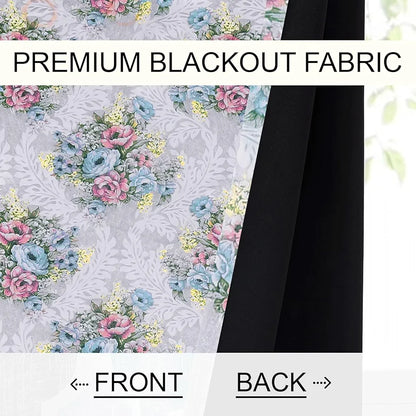Click the bouquet on the fabric's left edge
Screen dimensions: 416x416
click(x=37, y=250)
